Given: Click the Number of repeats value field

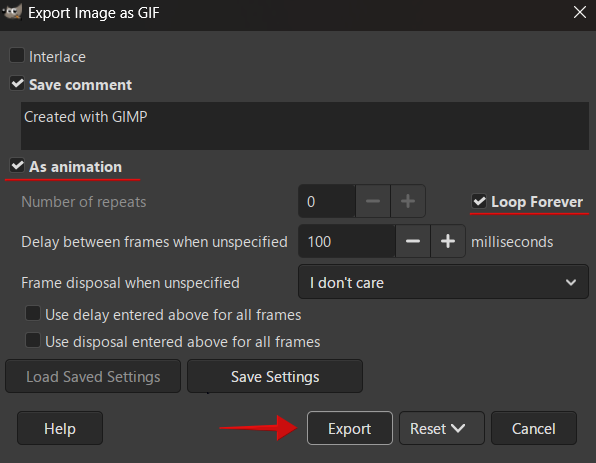Looking at the screenshot, I should click(327, 201).
